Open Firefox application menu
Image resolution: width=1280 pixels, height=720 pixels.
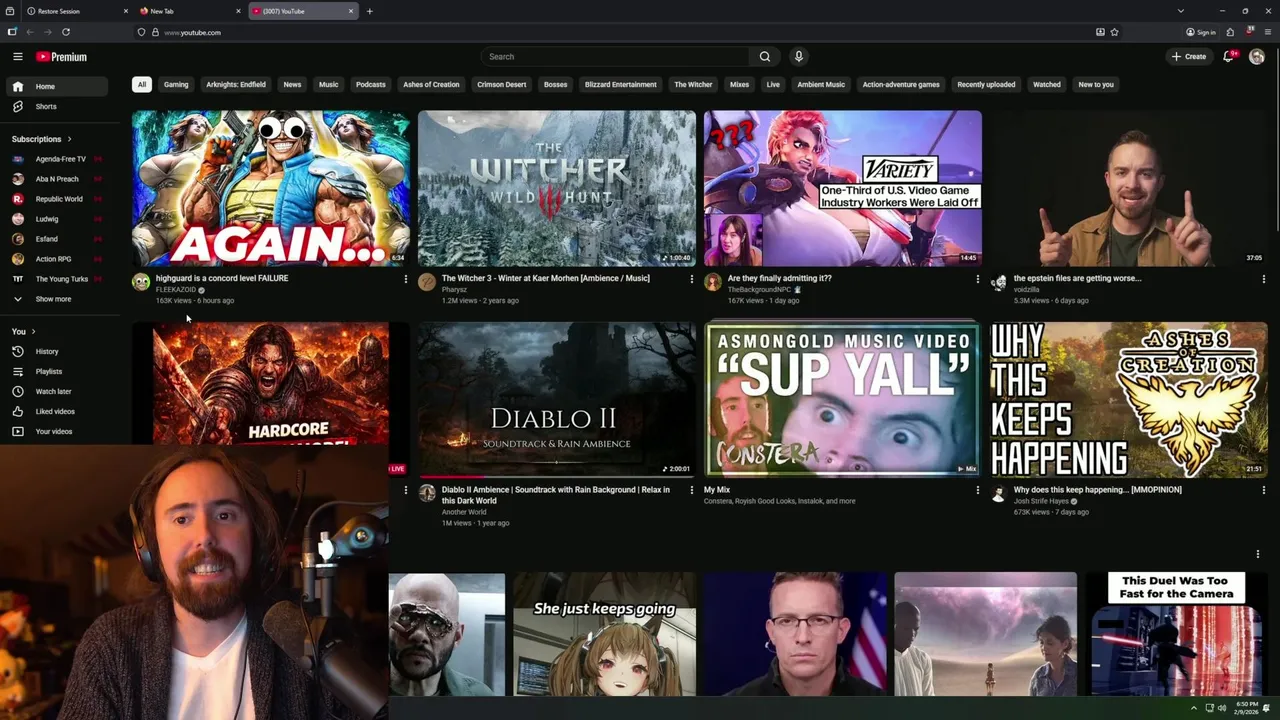1267,32
